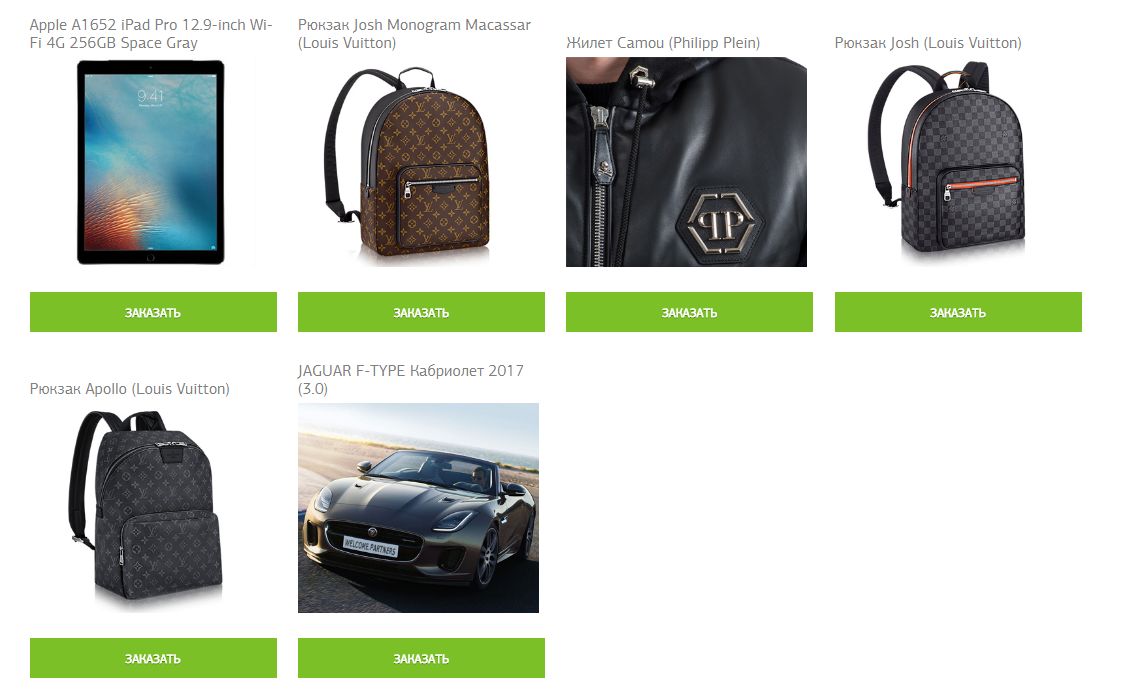Open the Рюкзак Josh Monogram Macassar title
The width and height of the screenshot is (1137, 692).
click(x=414, y=34)
